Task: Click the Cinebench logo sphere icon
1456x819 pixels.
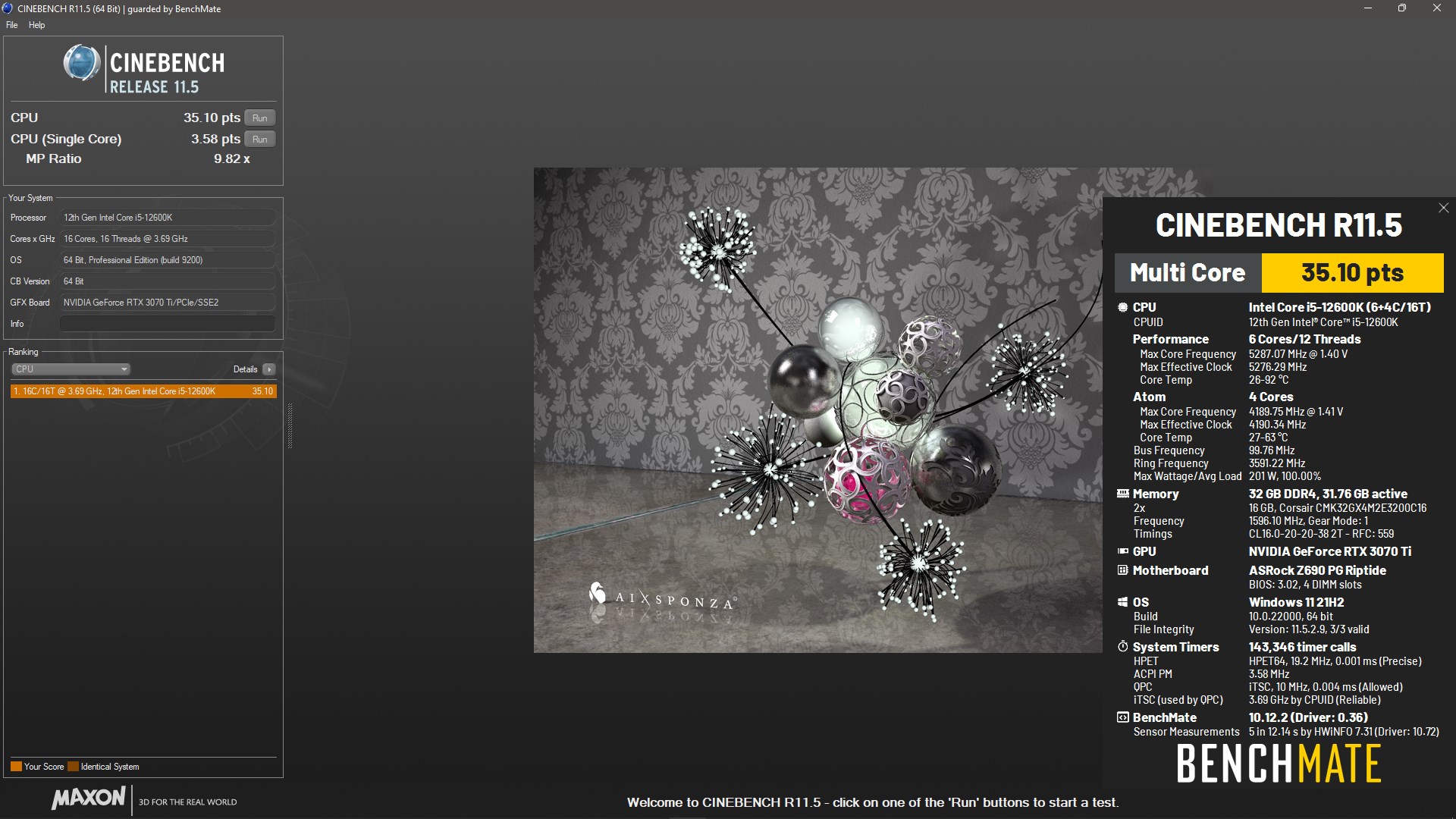Action: point(81,63)
